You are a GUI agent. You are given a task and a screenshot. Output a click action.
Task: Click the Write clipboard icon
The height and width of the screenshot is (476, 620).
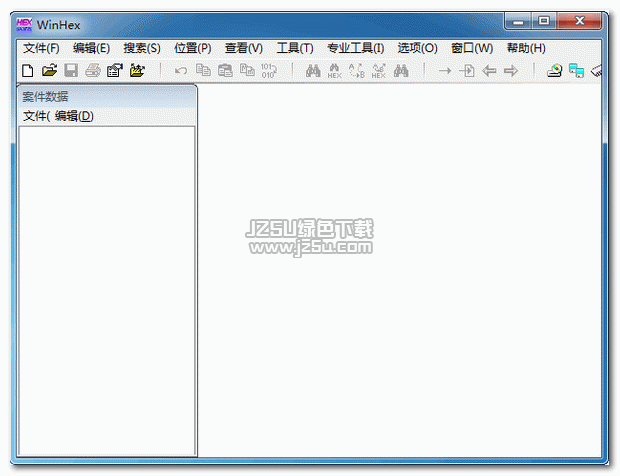point(248,70)
